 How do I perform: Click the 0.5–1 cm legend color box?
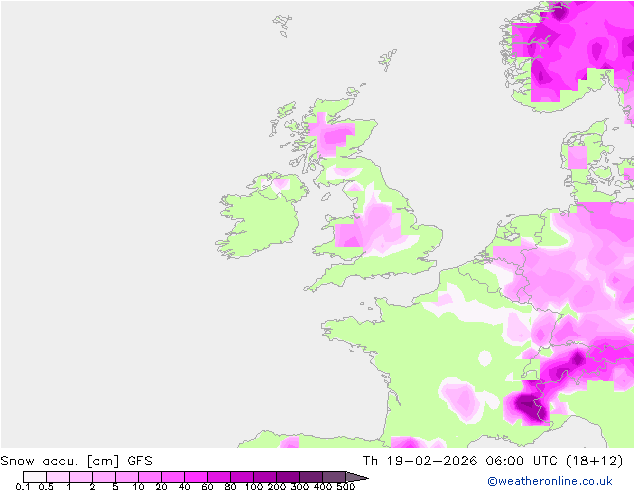(x=58, y=477)
